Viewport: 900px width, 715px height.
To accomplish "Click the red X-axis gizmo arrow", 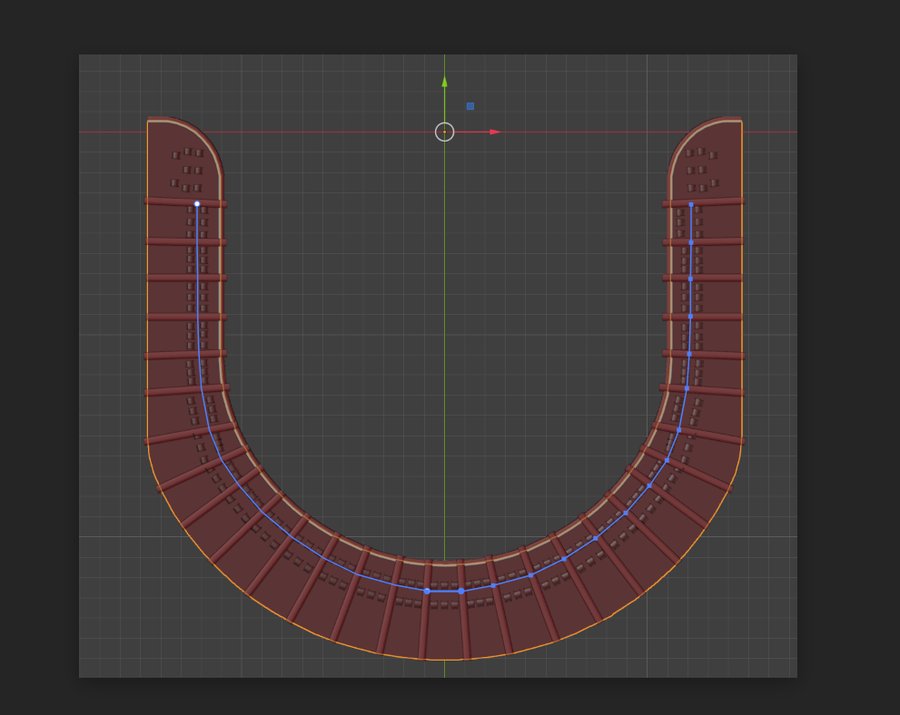I will tap(495, 132).
